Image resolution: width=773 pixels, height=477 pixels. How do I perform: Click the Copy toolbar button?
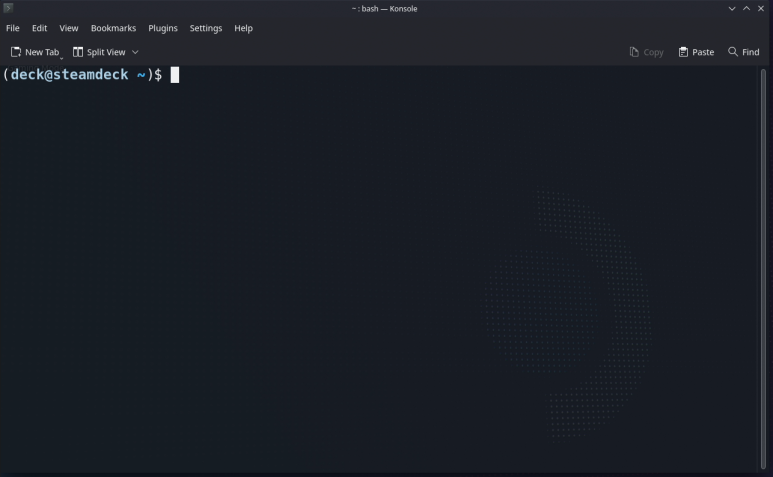click(646, 52)
